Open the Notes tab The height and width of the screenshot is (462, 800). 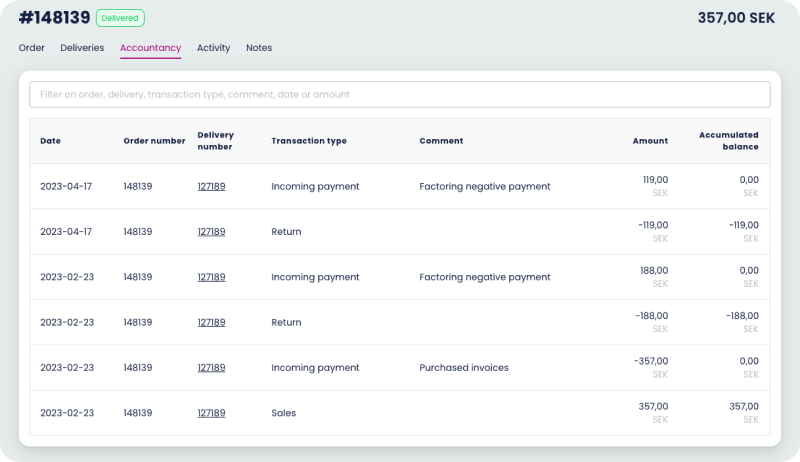pos(259,48)
